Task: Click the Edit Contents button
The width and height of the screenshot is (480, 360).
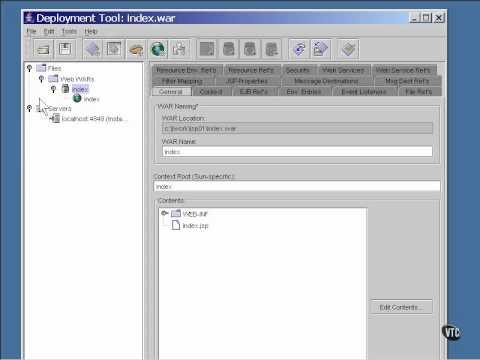Action: (401, 307)
